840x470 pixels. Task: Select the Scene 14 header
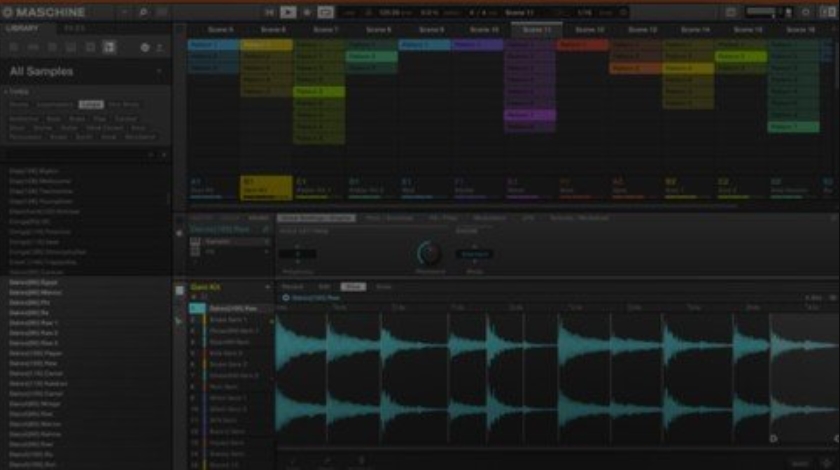pyautogui.click(x=695, y=30)
